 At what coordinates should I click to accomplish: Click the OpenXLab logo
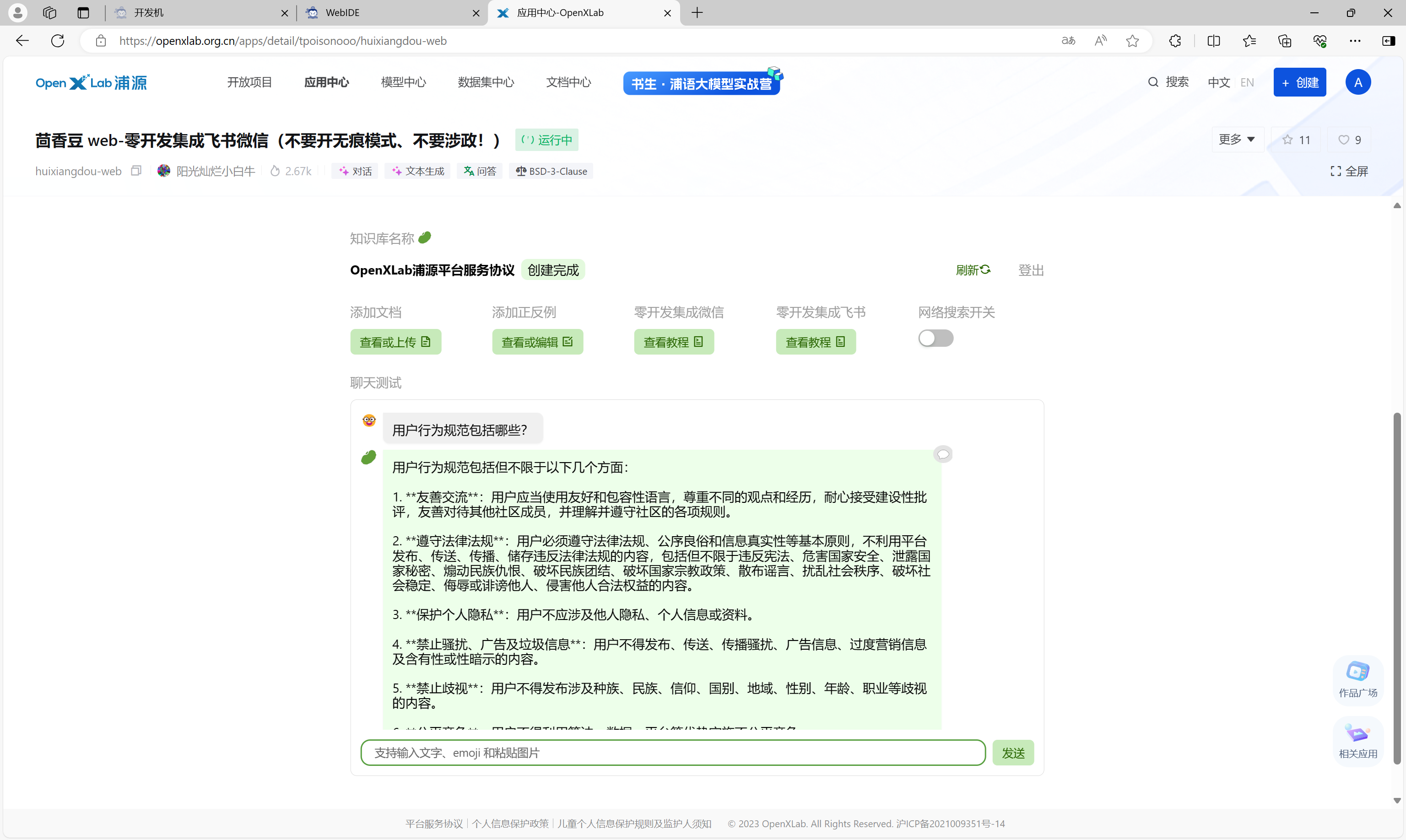point(91,83)
